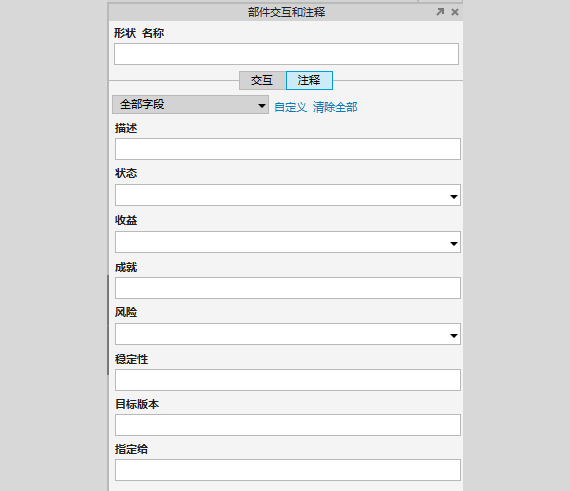The height and width of the screenshot is (491, 570).
Task: Click the 收益 combo box field
Action: click(x=288, y=242)
